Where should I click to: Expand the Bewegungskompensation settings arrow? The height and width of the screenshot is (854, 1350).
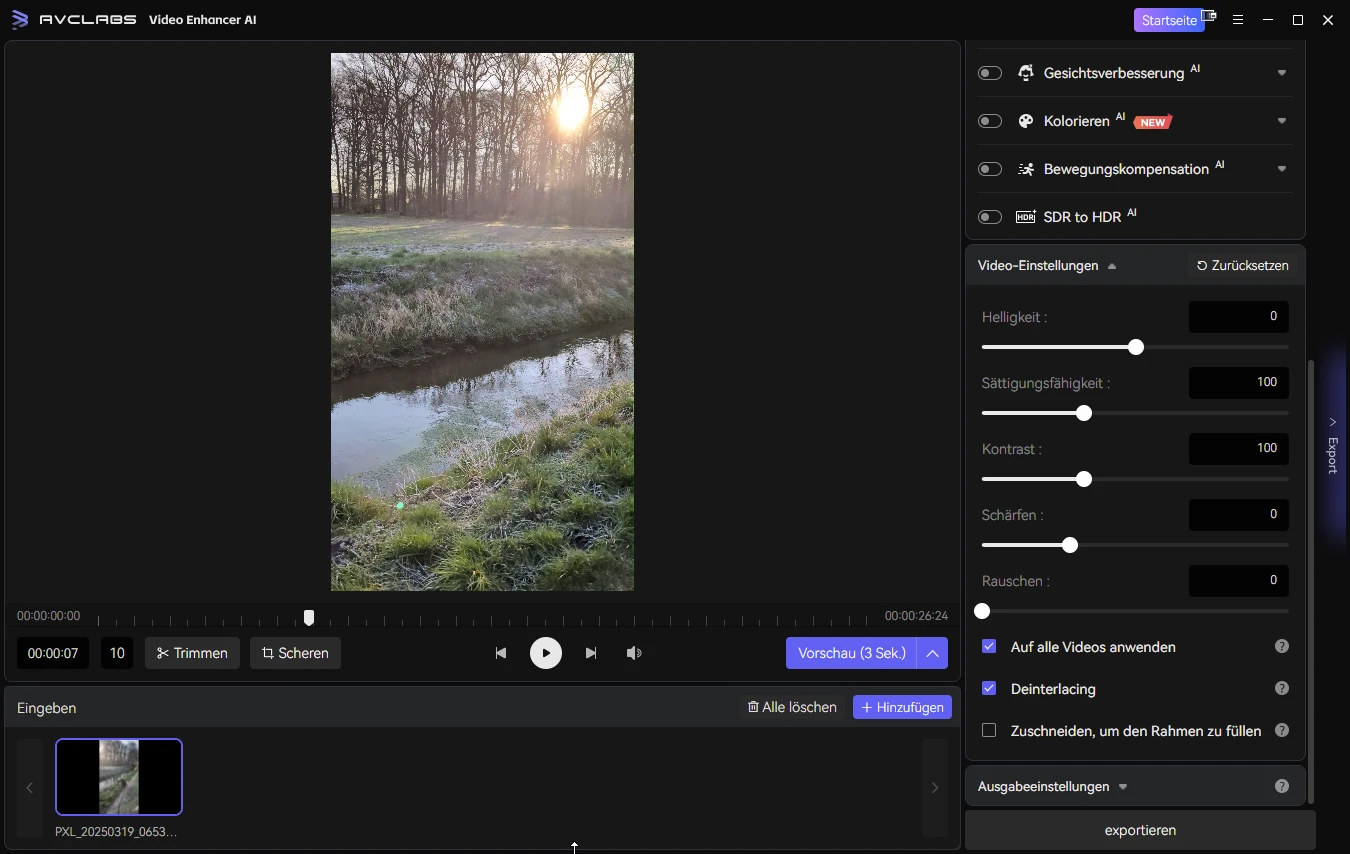[1281, 169]
